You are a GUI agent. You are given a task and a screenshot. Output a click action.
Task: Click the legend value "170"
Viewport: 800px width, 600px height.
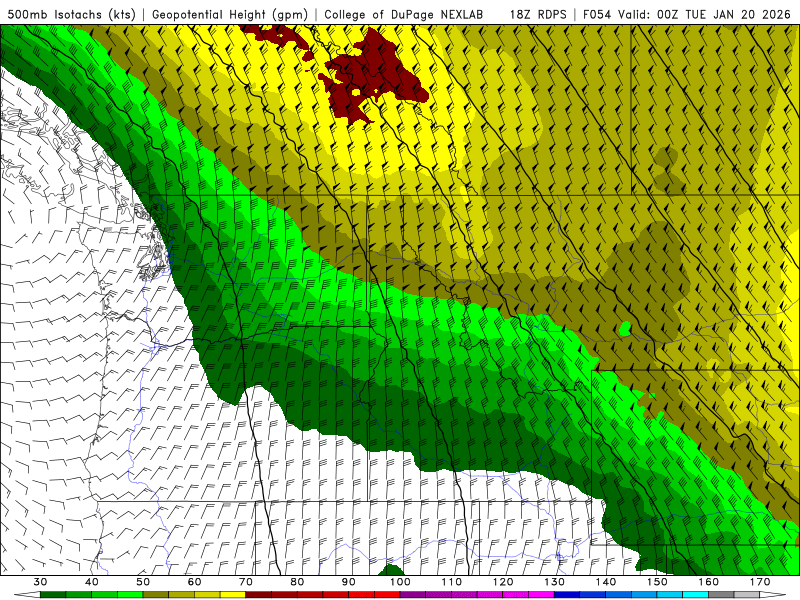pyautogui.click(x=760, y=582)
